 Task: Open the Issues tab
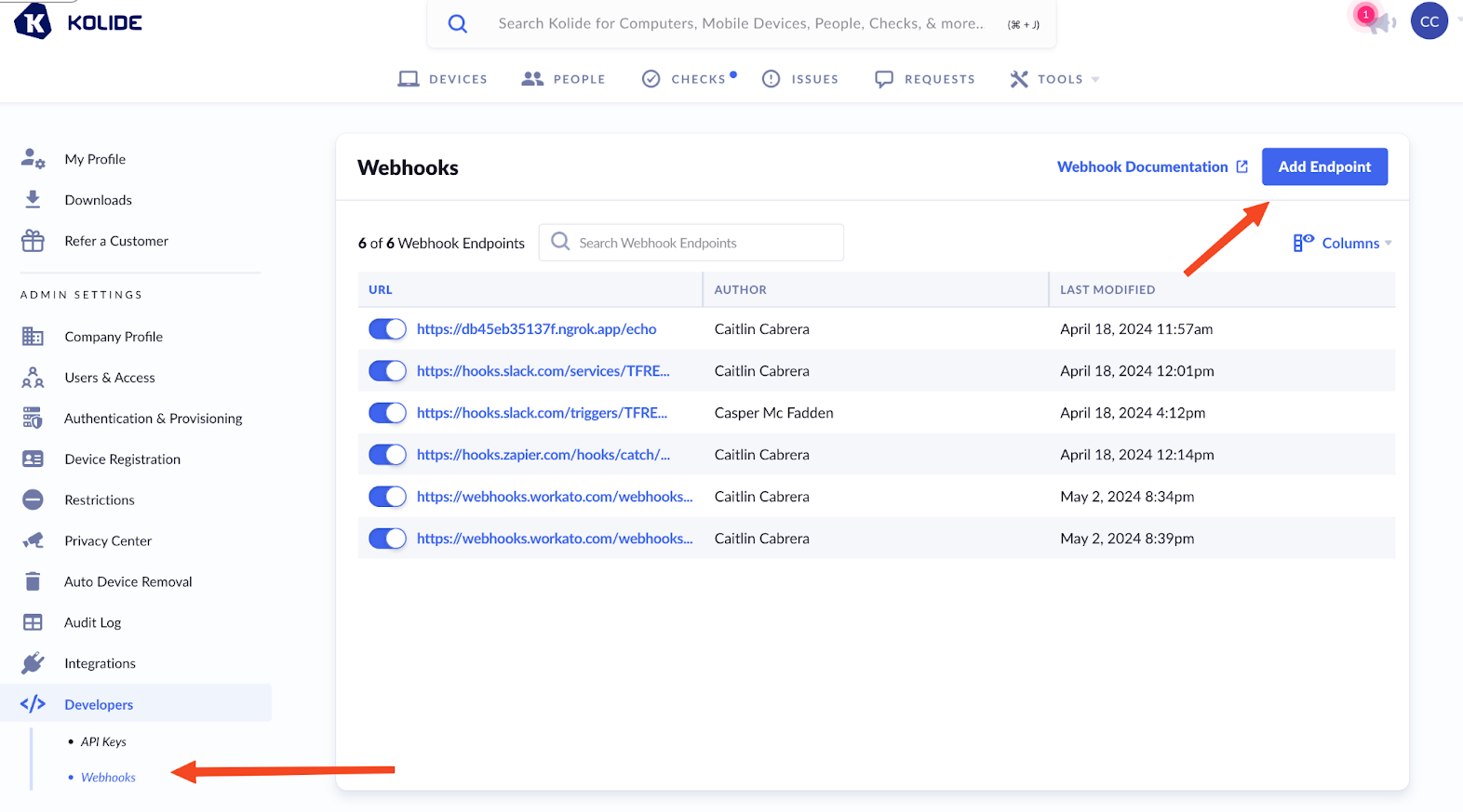tap(799, 79)
